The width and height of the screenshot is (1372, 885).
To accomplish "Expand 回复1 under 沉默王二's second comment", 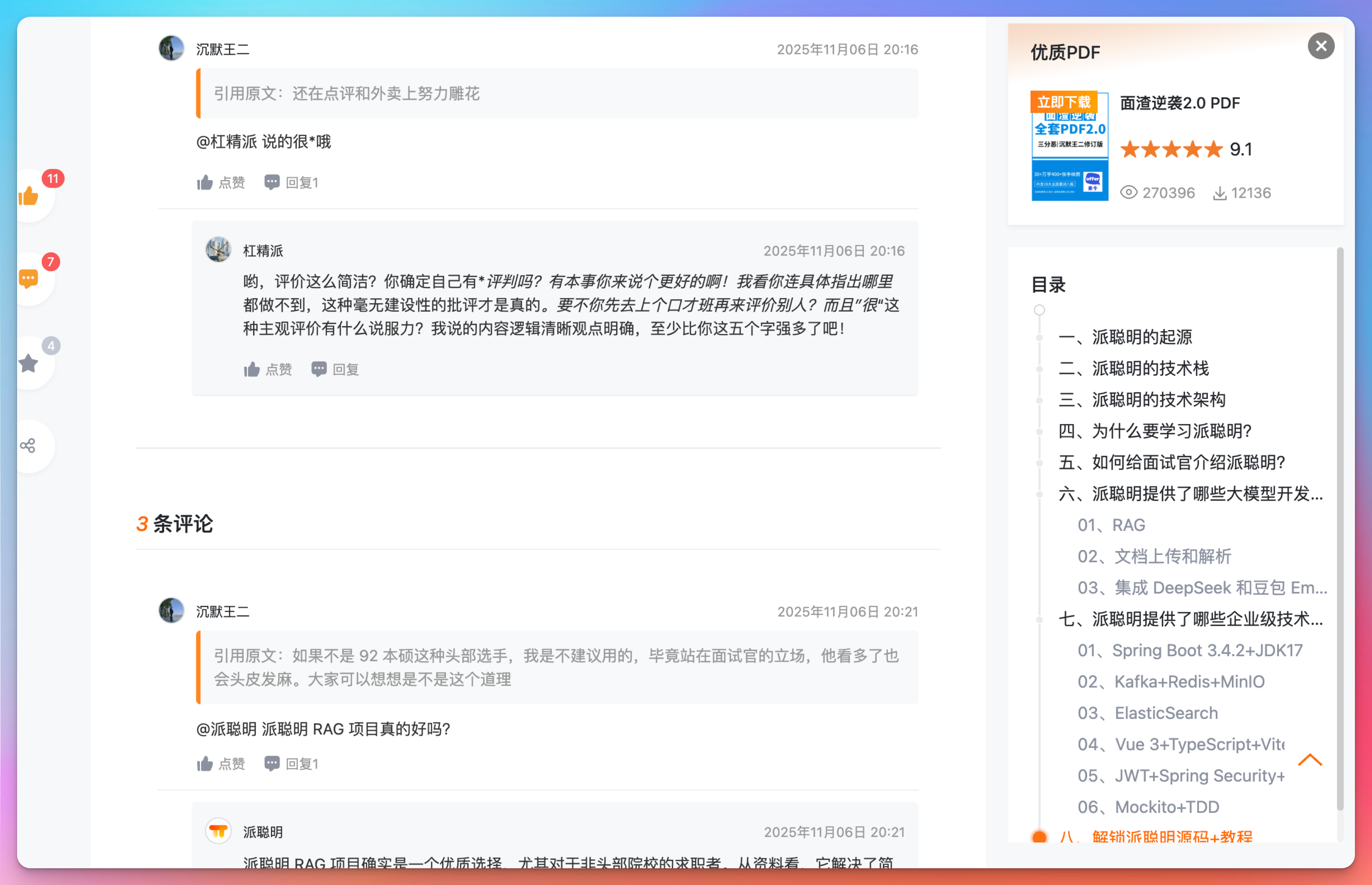I will [291, 763].
